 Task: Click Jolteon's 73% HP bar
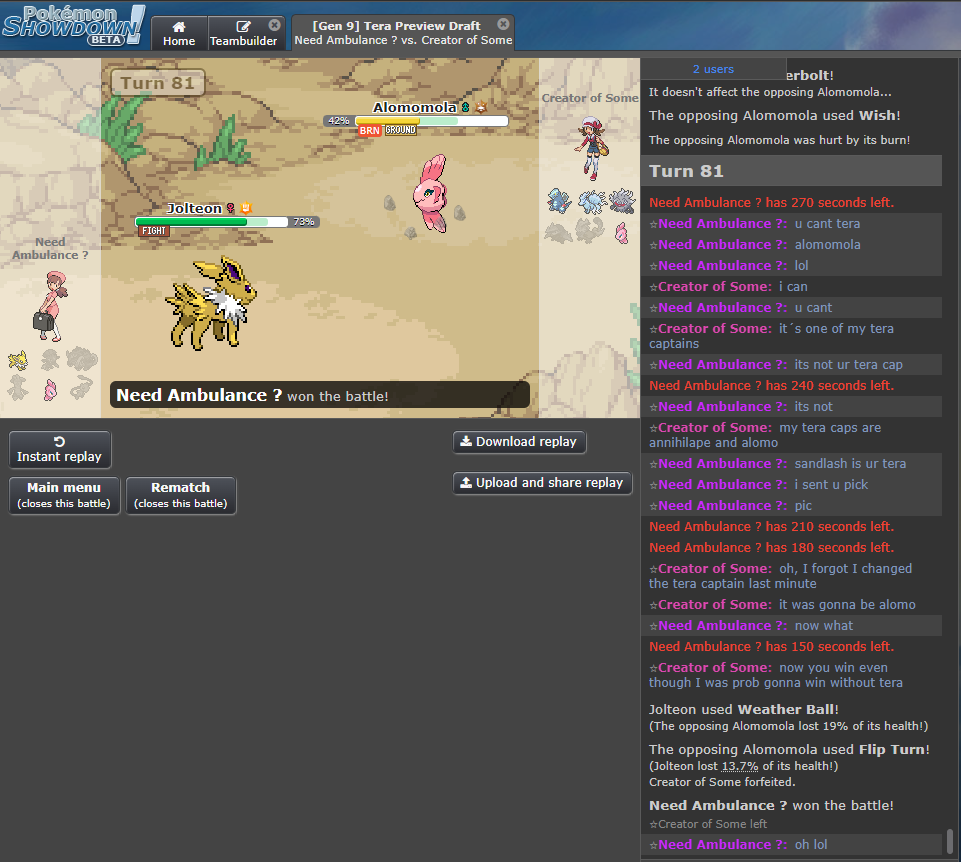pos(211,221)
